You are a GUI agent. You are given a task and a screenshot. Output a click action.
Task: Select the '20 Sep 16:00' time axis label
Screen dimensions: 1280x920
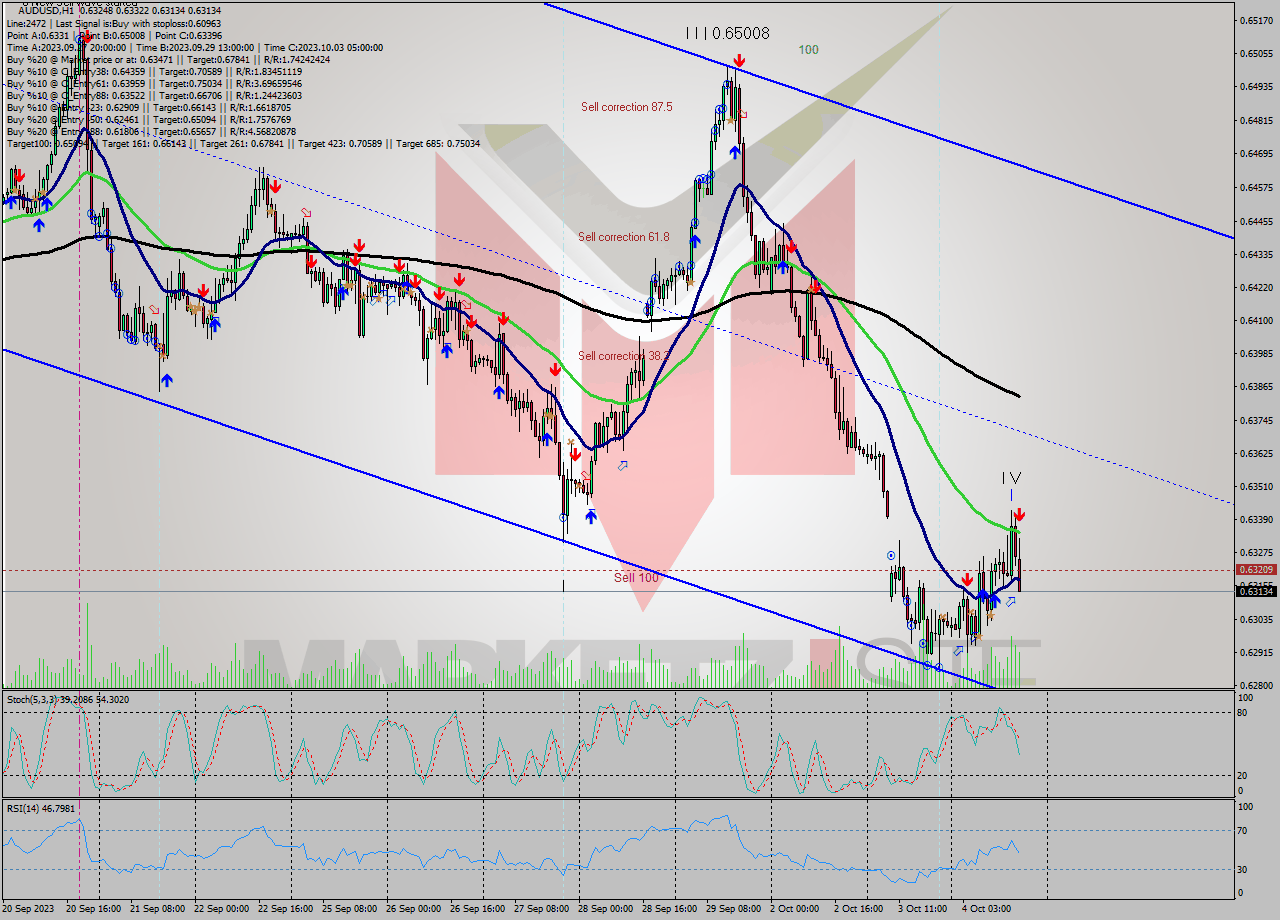point(93,908)
